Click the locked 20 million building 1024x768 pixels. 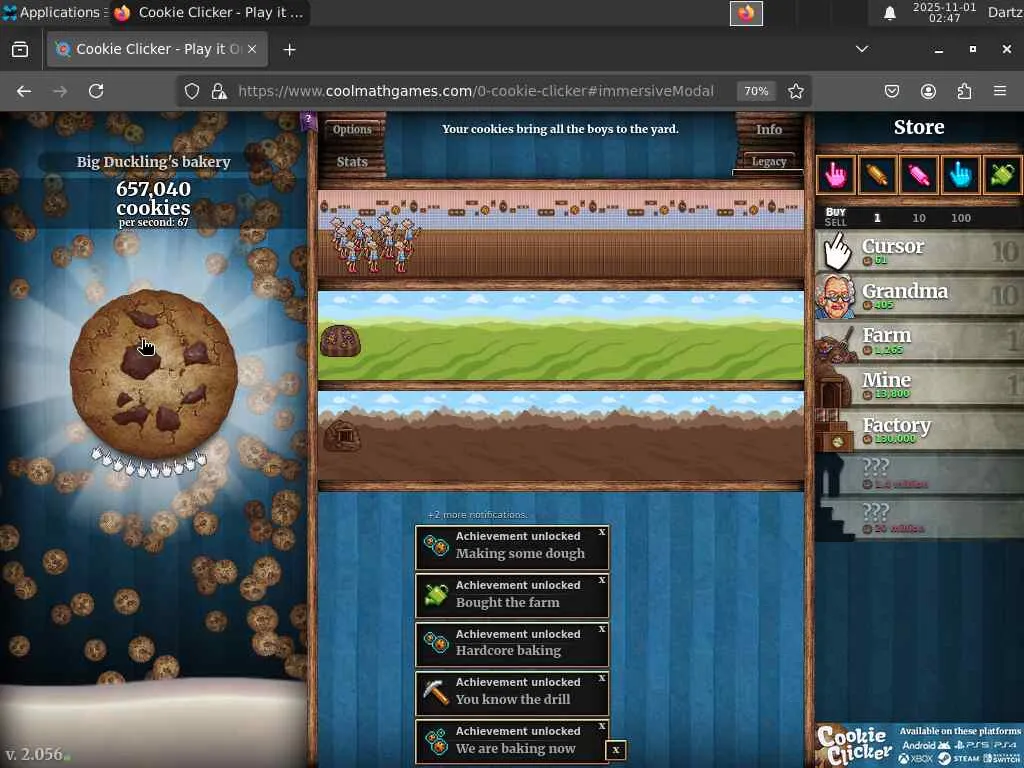tap(920, 519)
